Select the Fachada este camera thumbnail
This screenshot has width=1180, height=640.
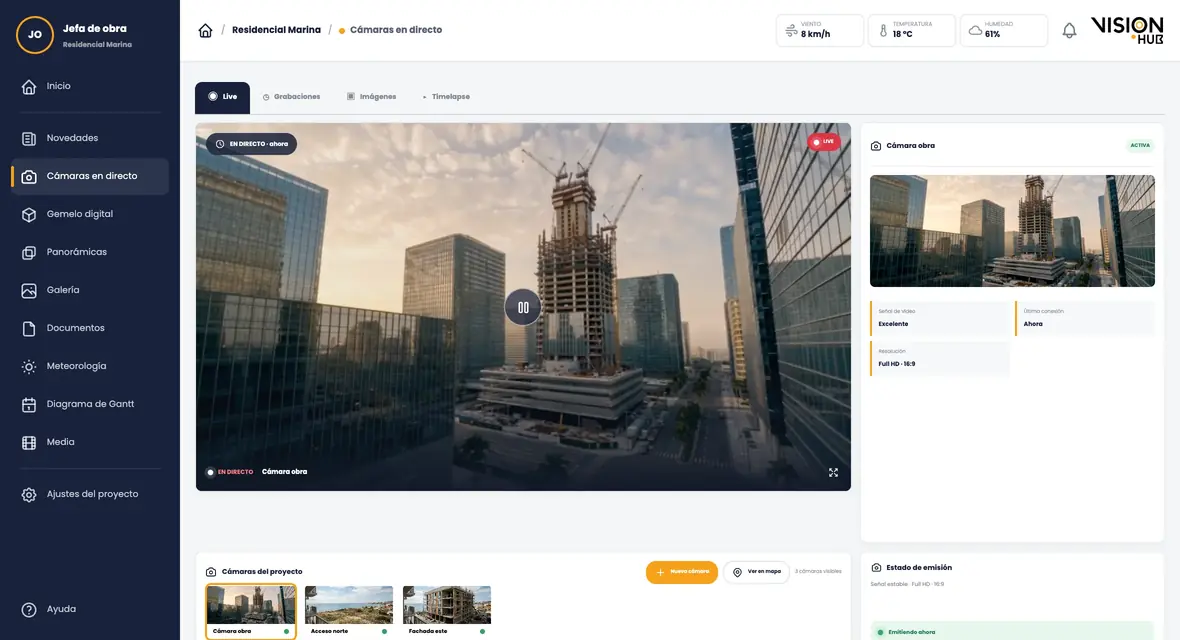pyautogui.click(x=446, y=611)
